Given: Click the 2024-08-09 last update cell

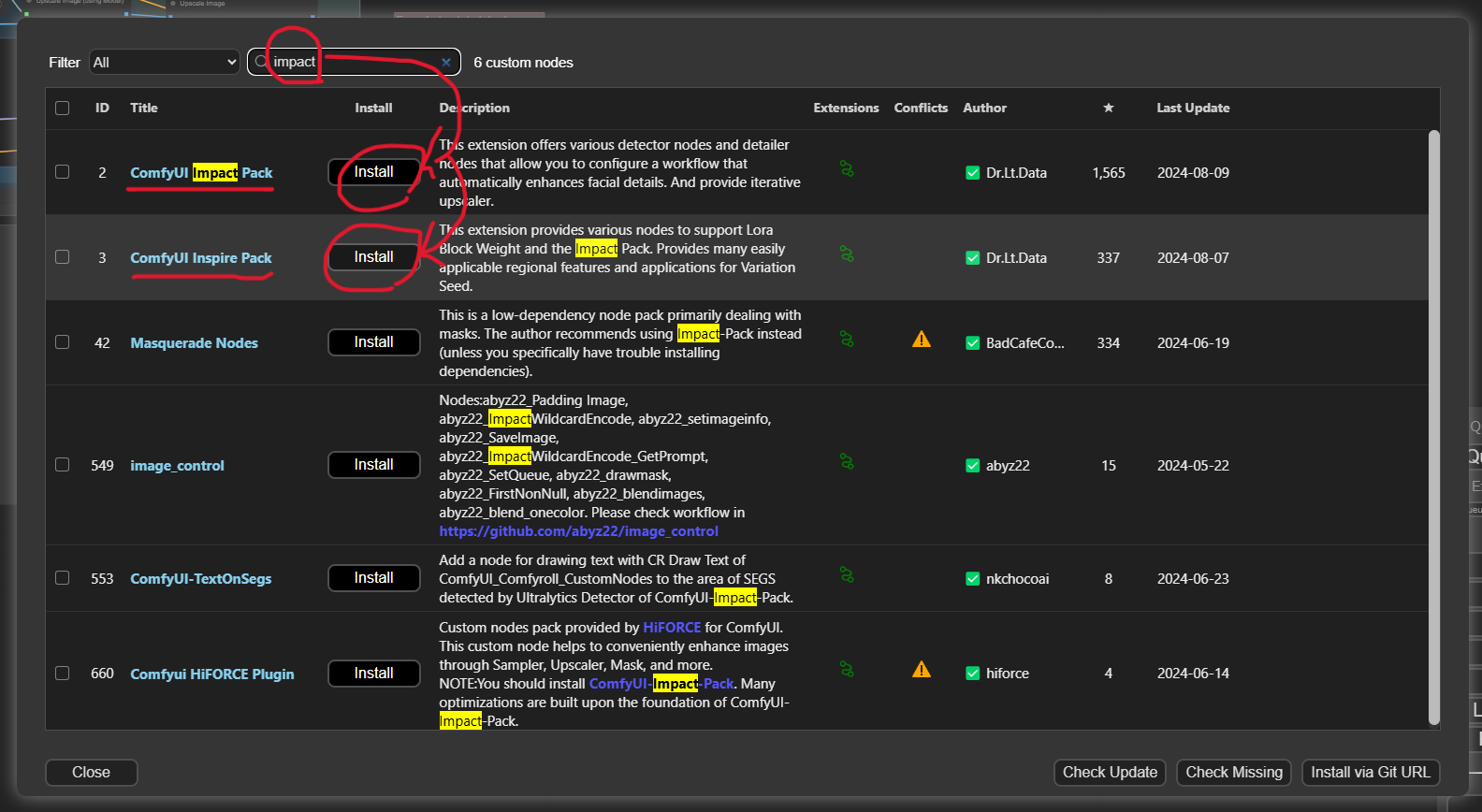Looking at the screenshot, I should [x=1193, y=173].
